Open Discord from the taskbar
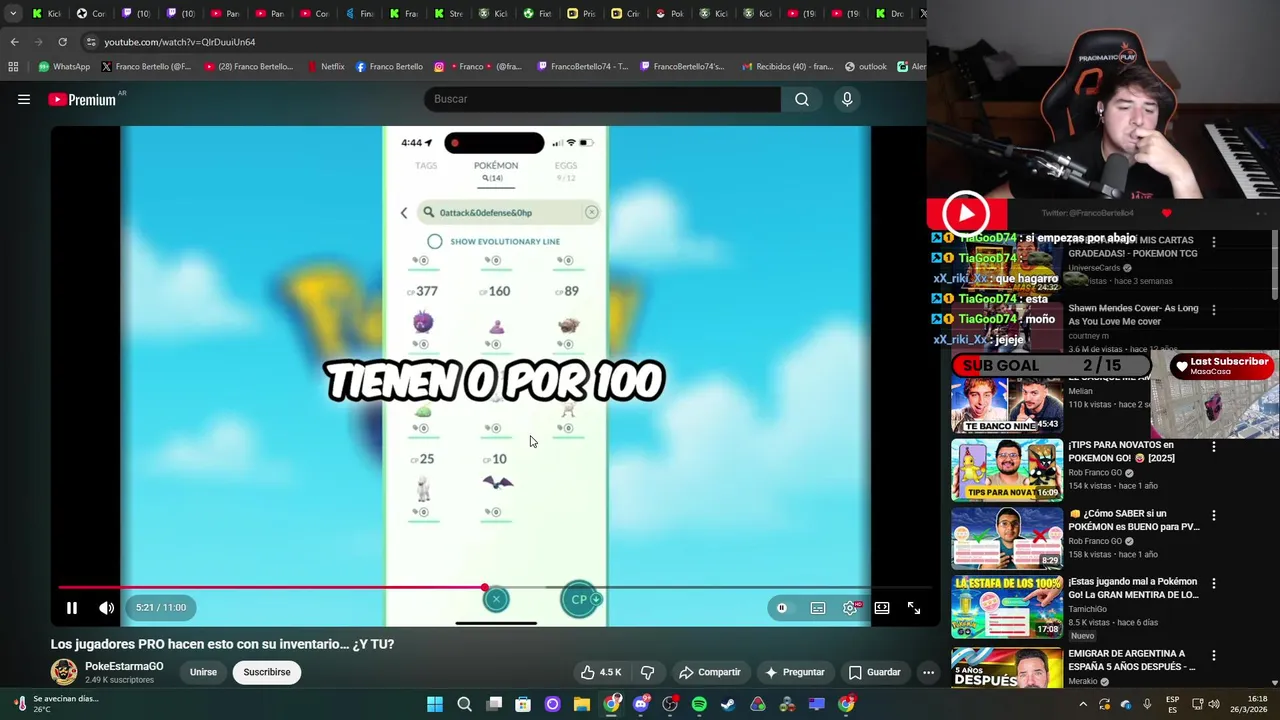The width and height of the screenshot is (1280, 720). (641, 704)
